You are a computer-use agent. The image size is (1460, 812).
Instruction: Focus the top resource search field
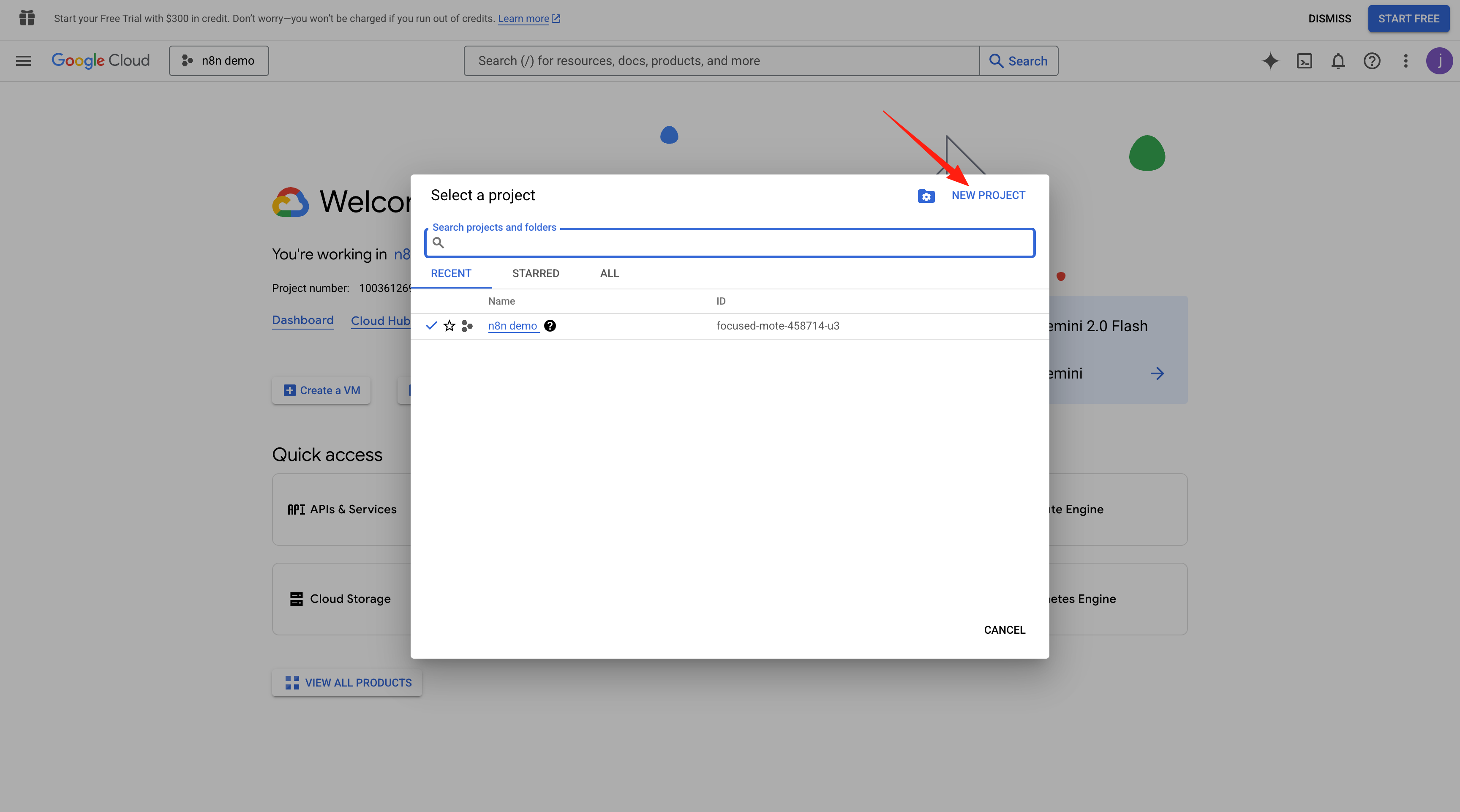722,61
